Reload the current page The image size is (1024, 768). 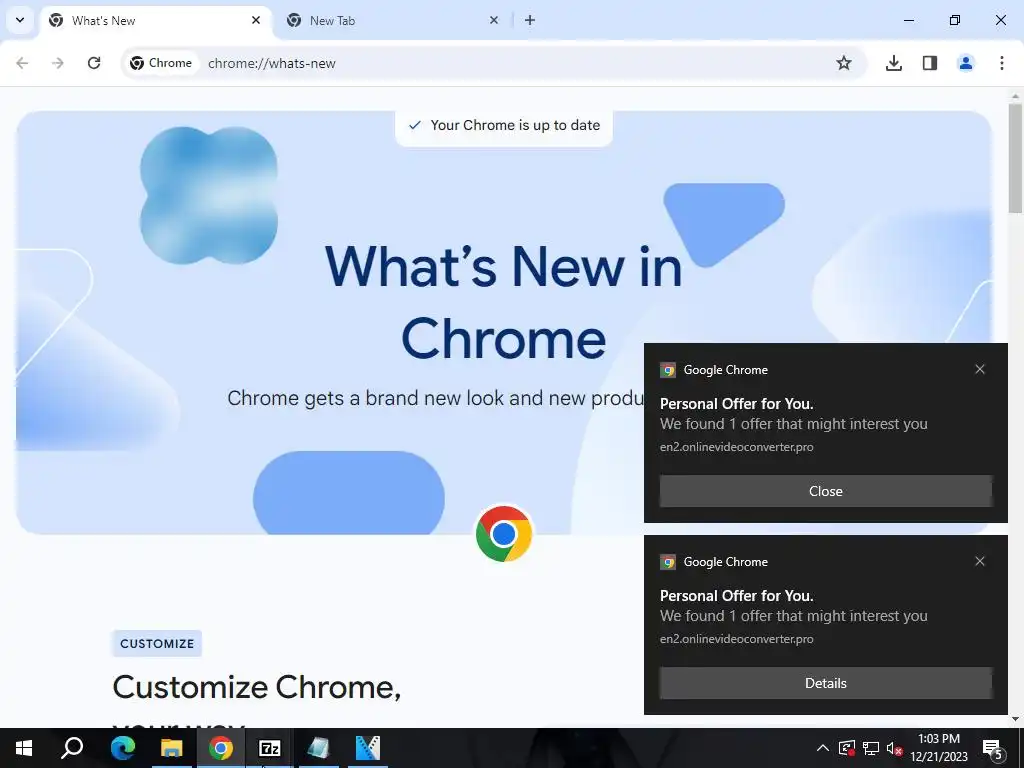coord(94,63)
